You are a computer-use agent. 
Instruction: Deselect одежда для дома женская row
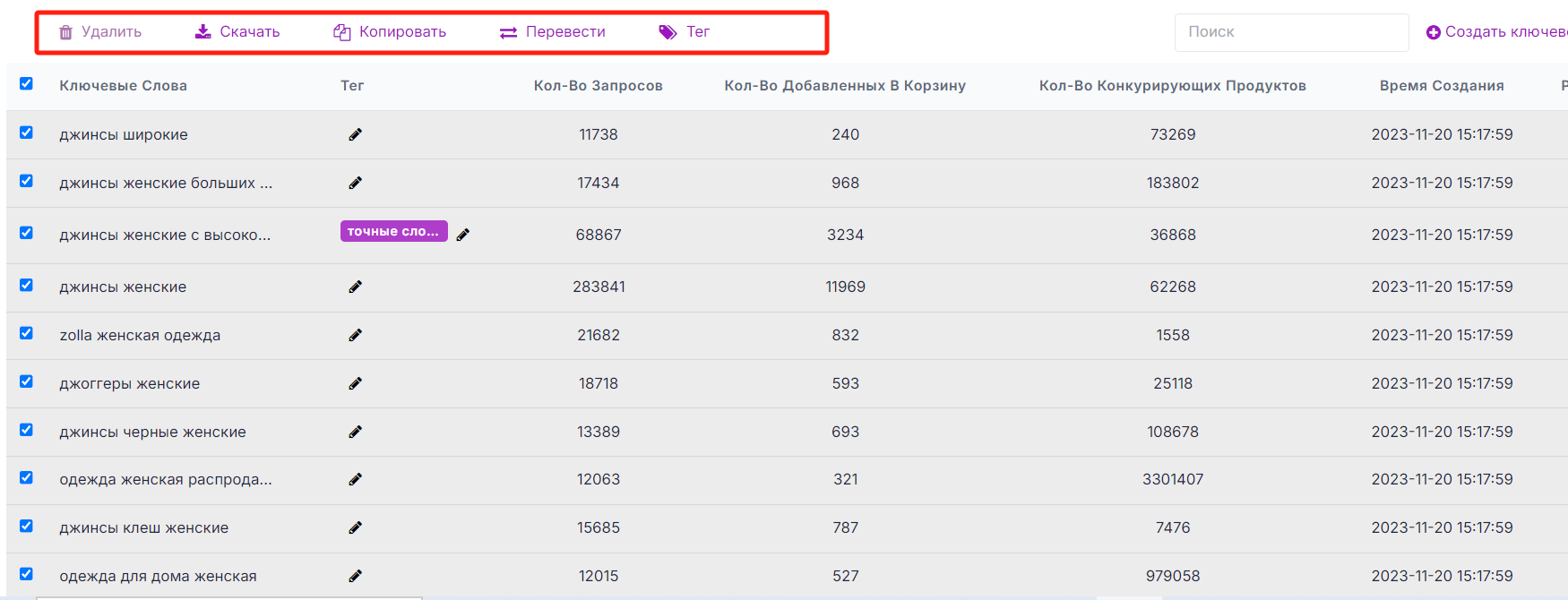point(26,574)
